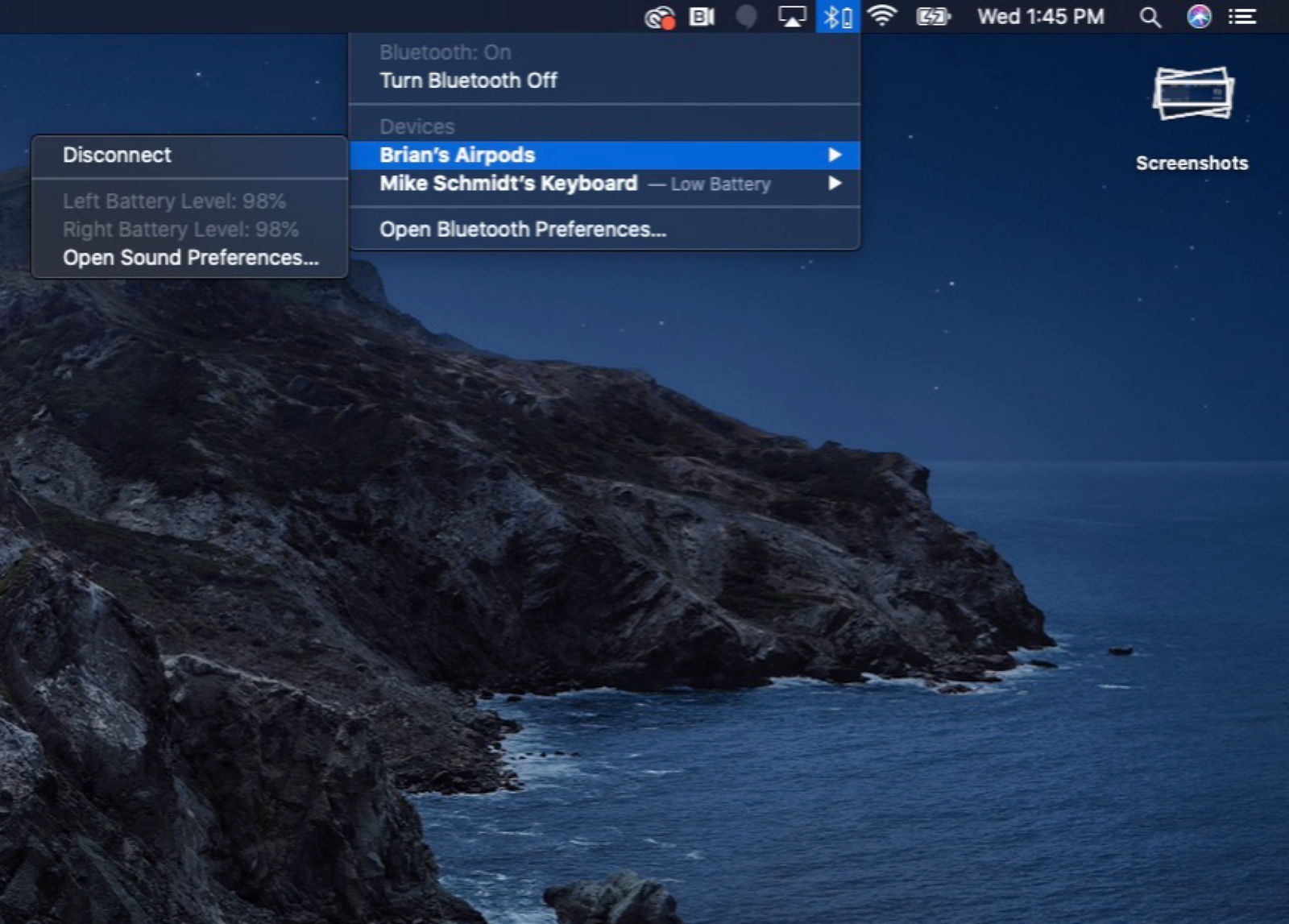Click the gray circle status icon in menu bar
Viewport: 1289px width, 924px height.
(x=747, y=16)
